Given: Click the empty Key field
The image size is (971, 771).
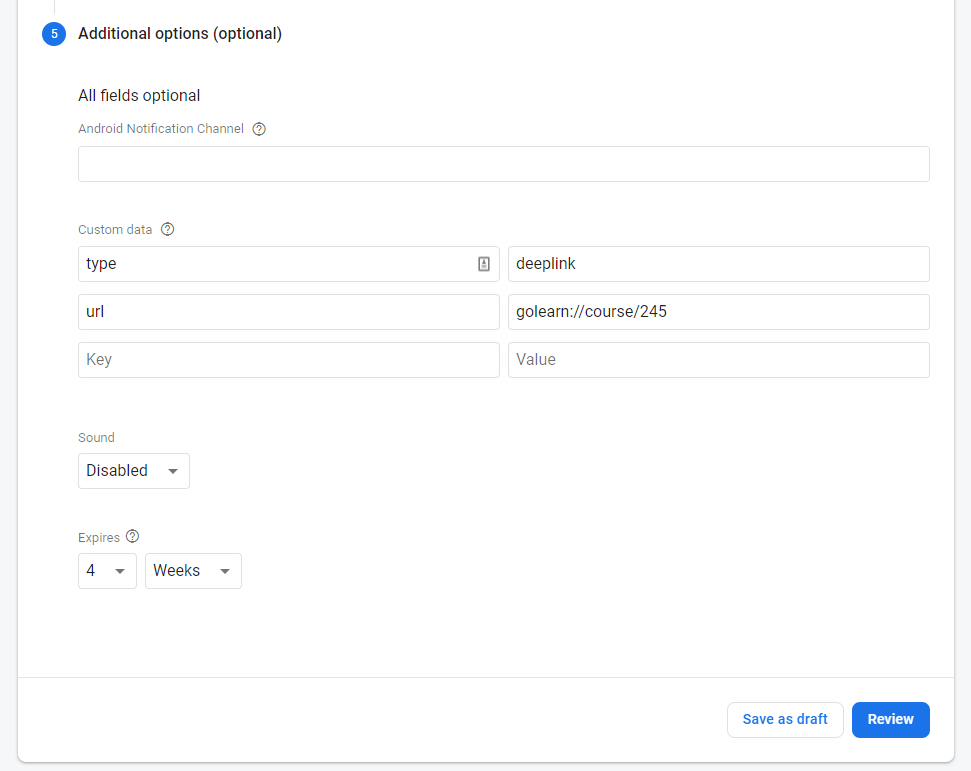Looking at the screenshot, I should pos(288,359).
